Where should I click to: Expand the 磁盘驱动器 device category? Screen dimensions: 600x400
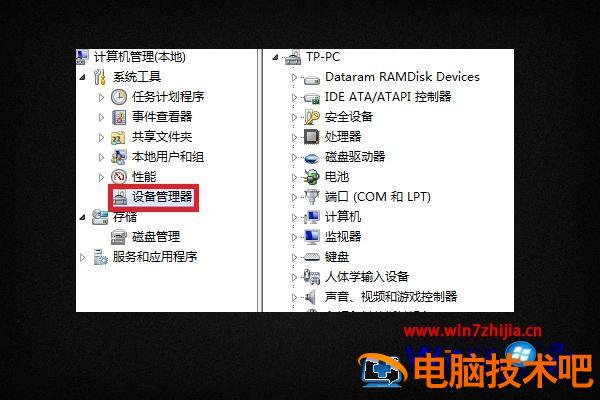pos(294,157)
